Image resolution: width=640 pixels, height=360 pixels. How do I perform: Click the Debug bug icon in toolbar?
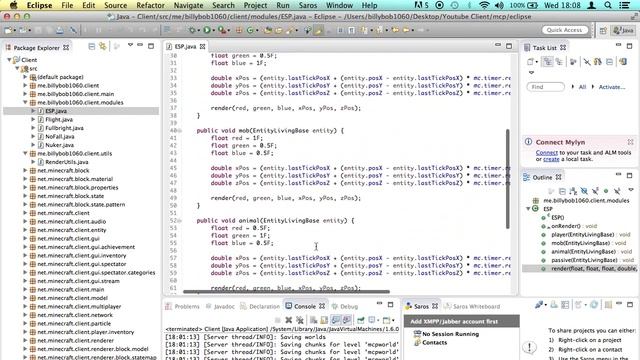point(192,30)
